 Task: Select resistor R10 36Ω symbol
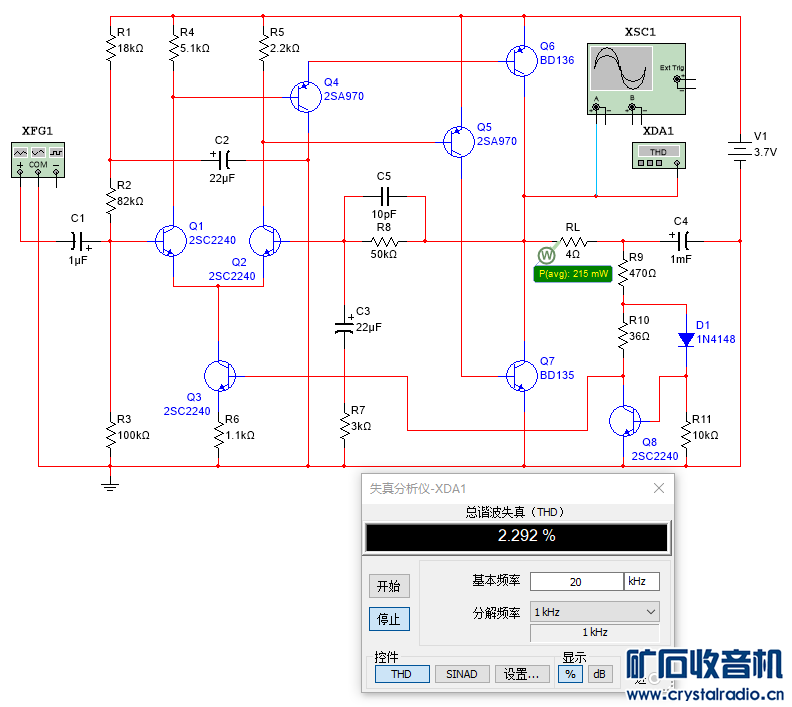[623, 335]
